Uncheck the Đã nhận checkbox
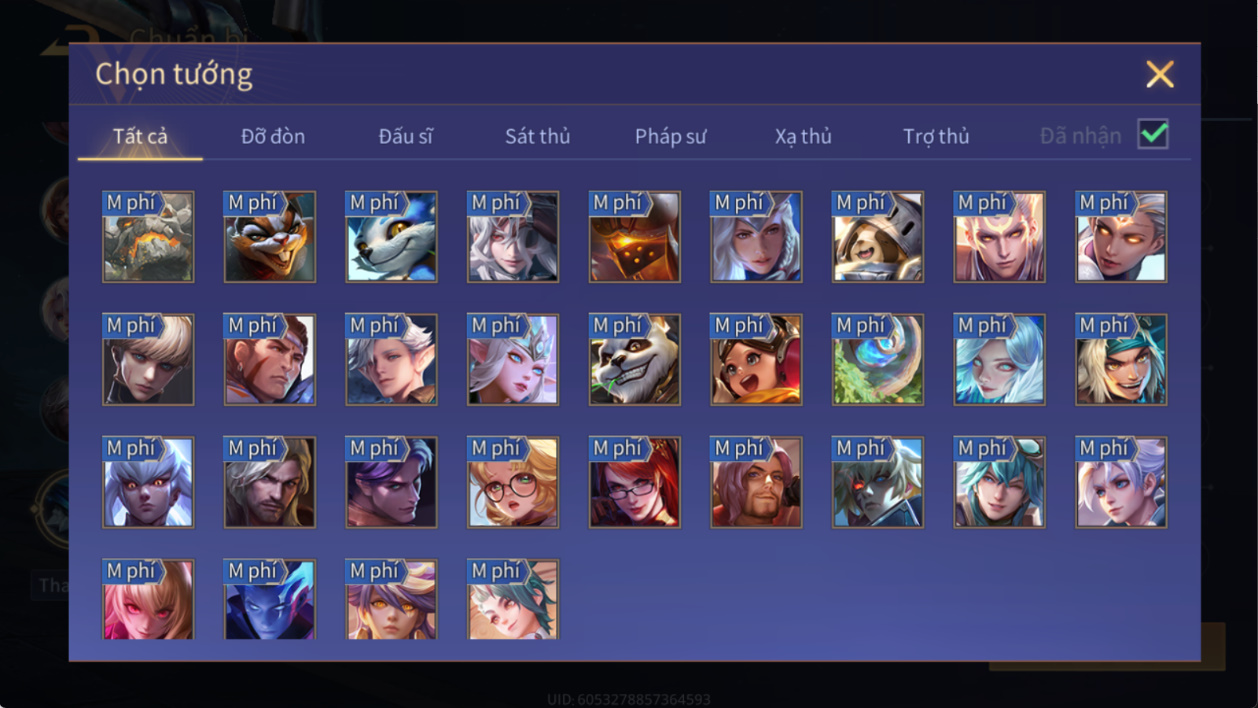The image size is (1258, 708). point(1153,134)
